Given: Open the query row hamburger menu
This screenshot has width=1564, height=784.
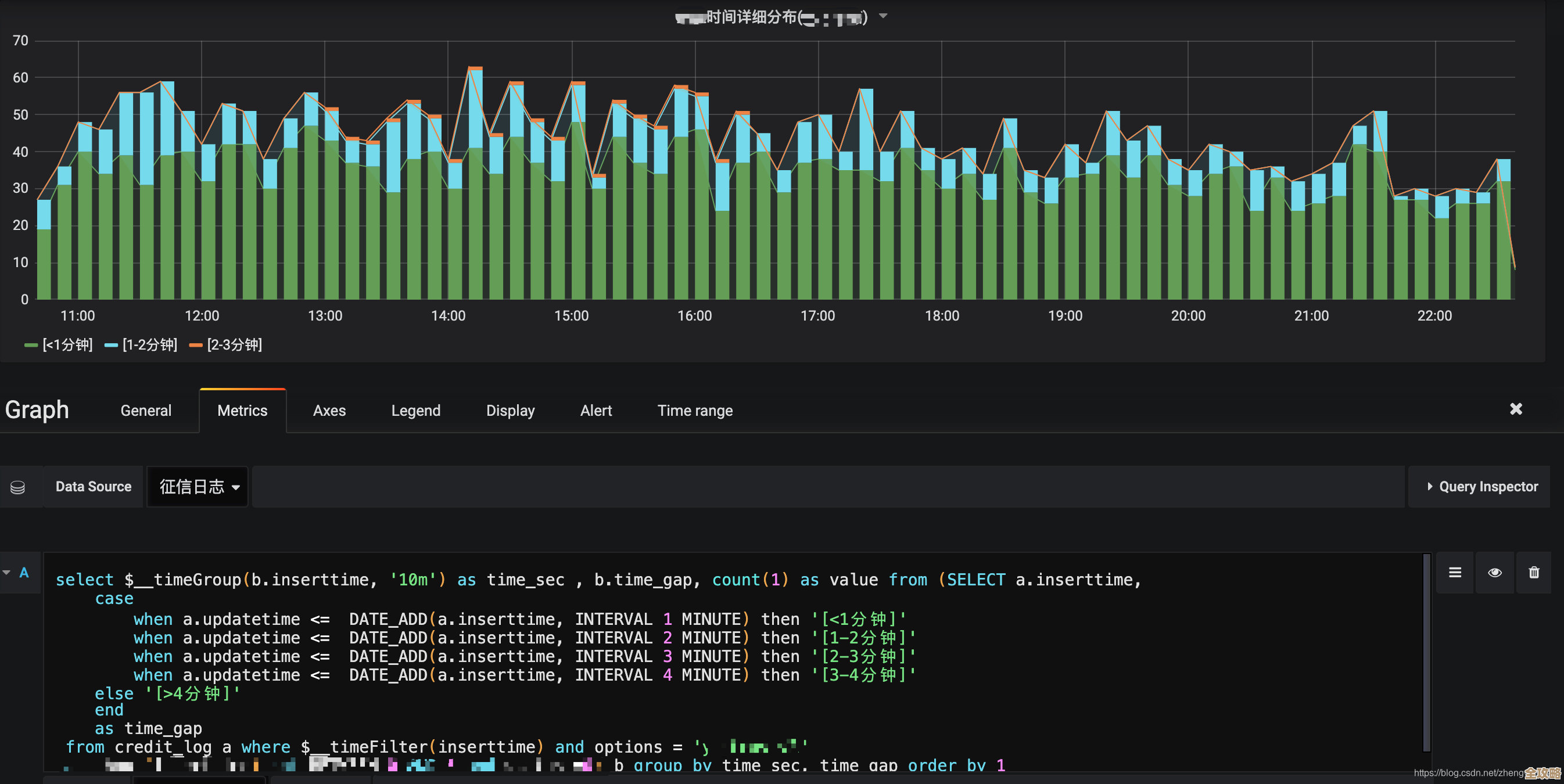Looking at the screenshot, I should click(x=1455, y=572).
